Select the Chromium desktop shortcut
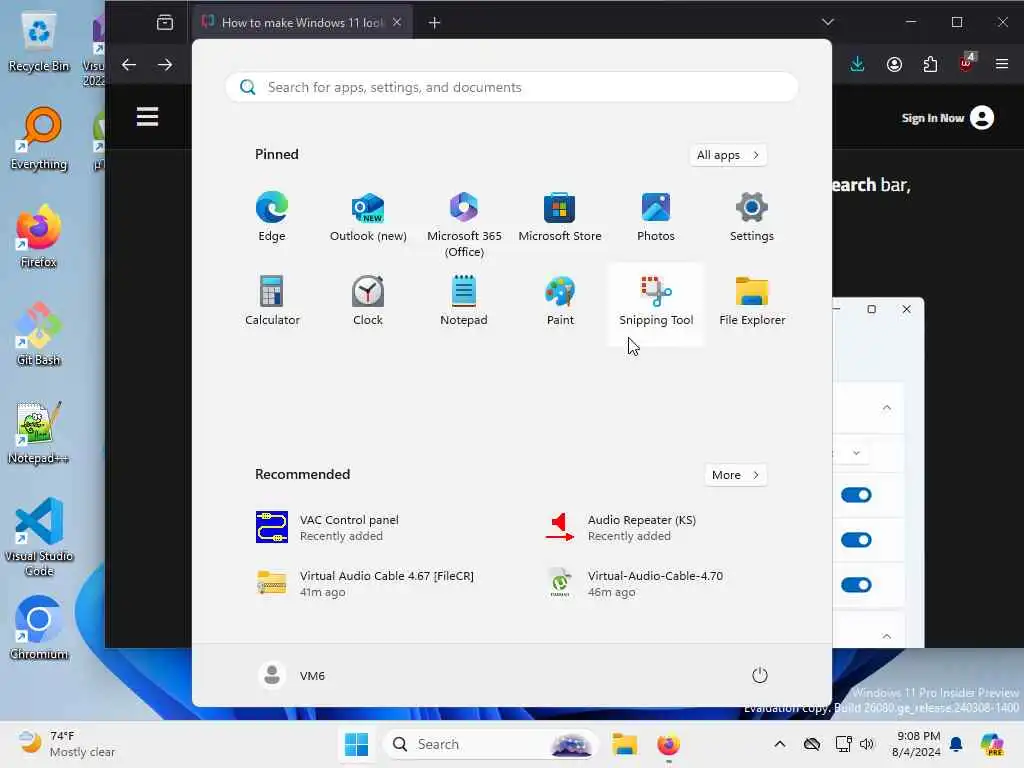Viewport: 1024px width, 768px height. pos(39,628)
